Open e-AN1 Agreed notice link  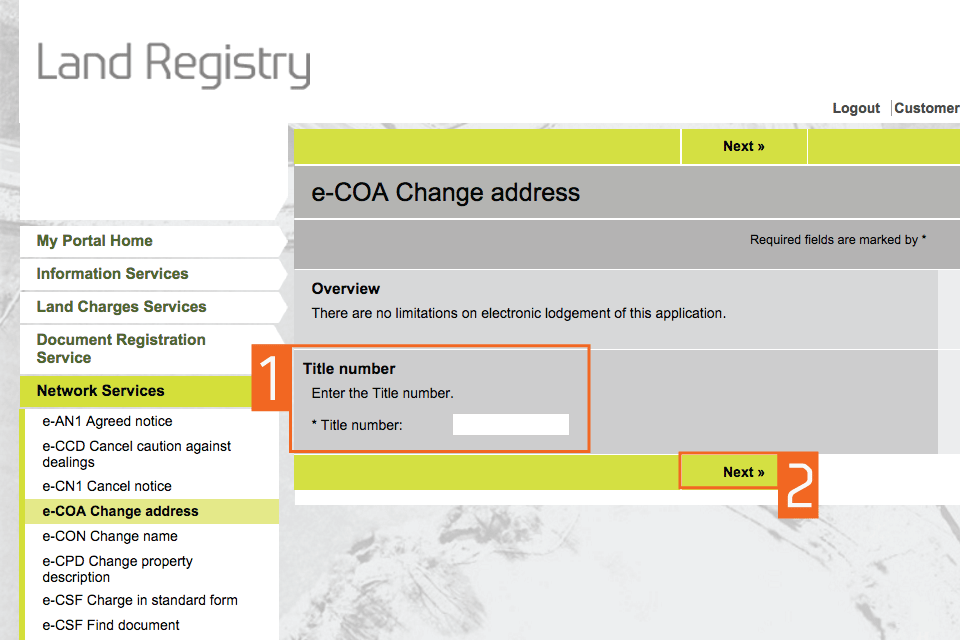coord(107,421)
